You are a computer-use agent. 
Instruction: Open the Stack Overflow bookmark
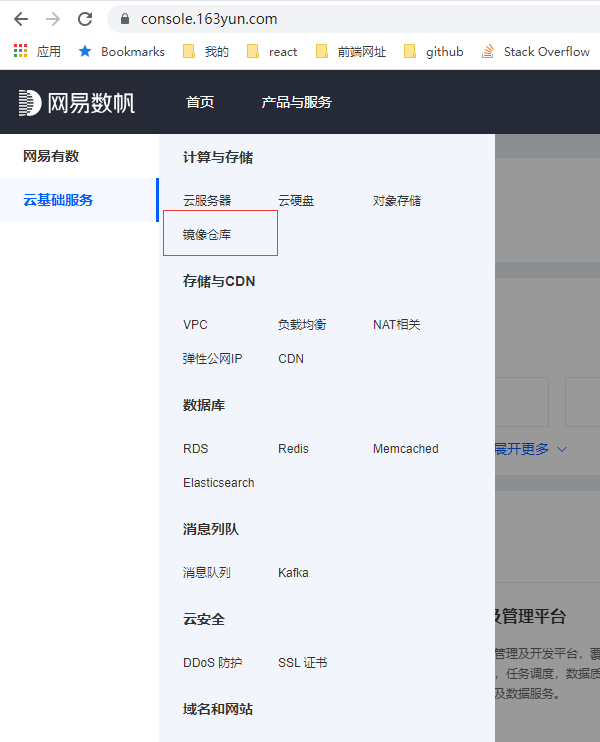point(536,52)
